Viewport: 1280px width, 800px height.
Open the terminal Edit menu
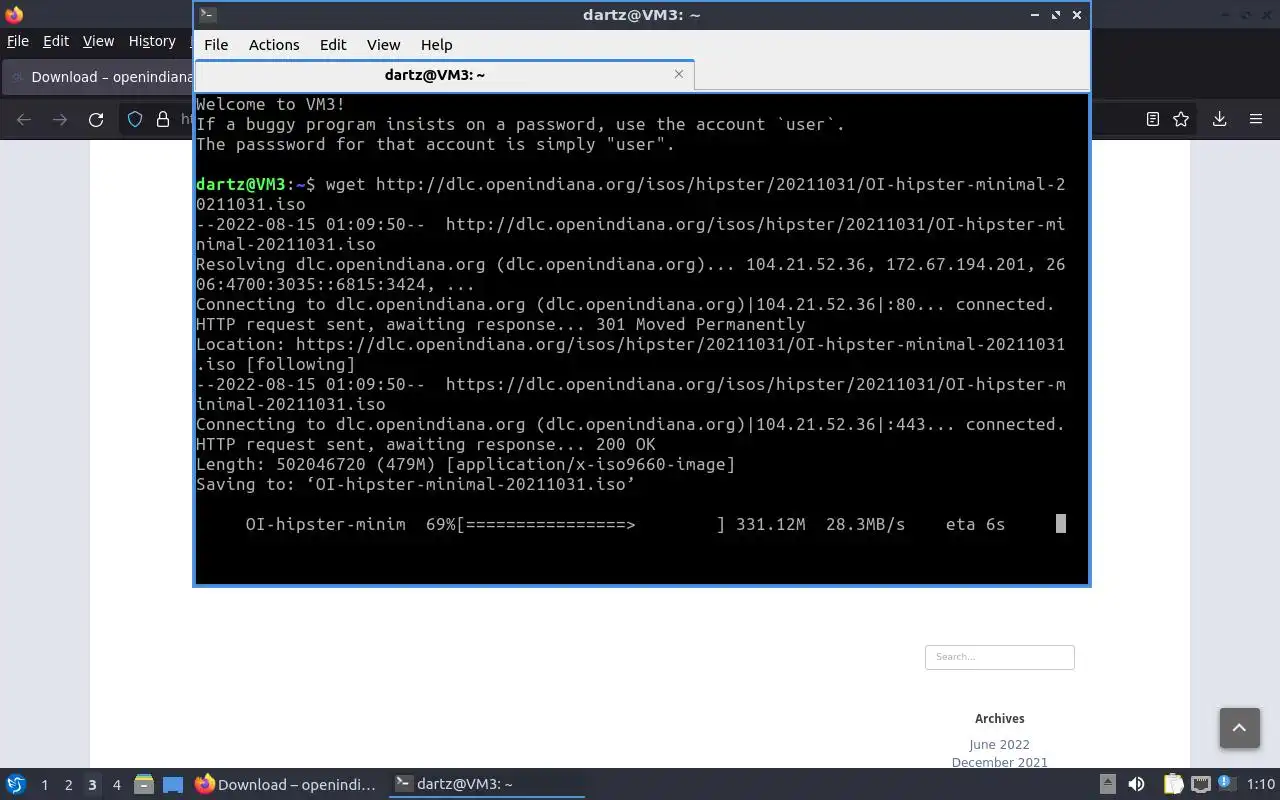[x=333, y=45]
